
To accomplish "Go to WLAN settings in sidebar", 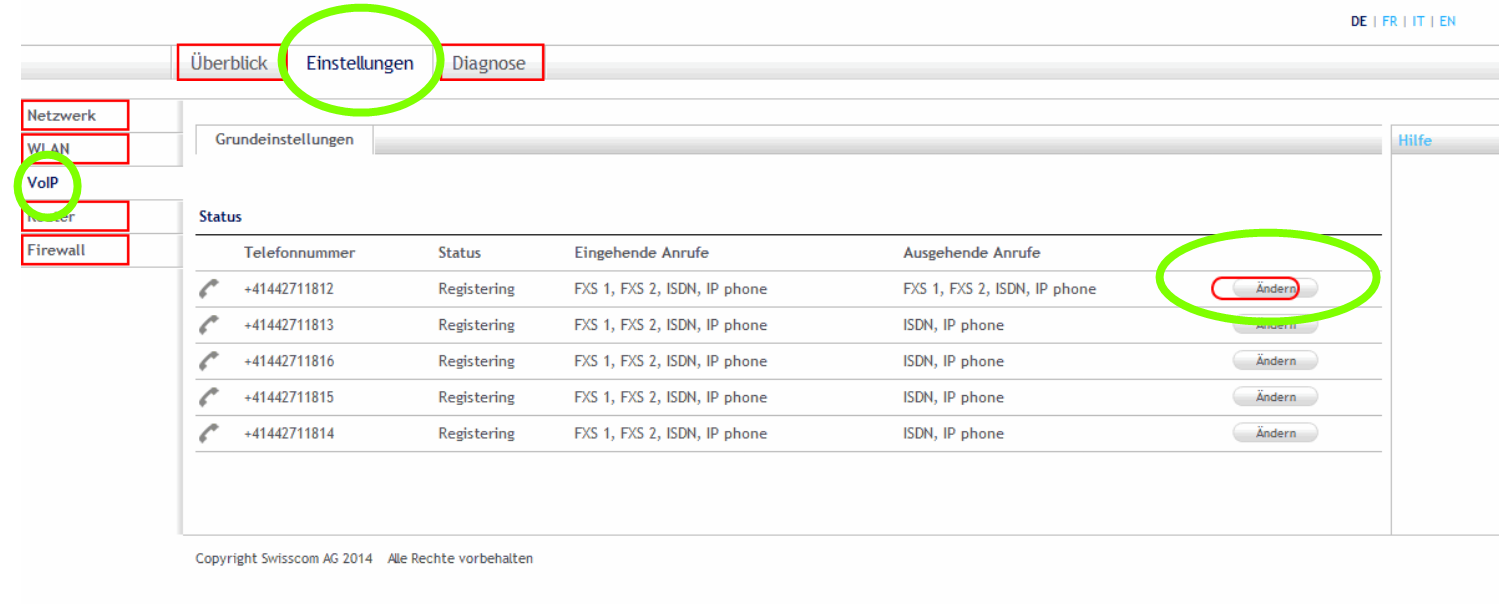I will click(x=49, y=149).
